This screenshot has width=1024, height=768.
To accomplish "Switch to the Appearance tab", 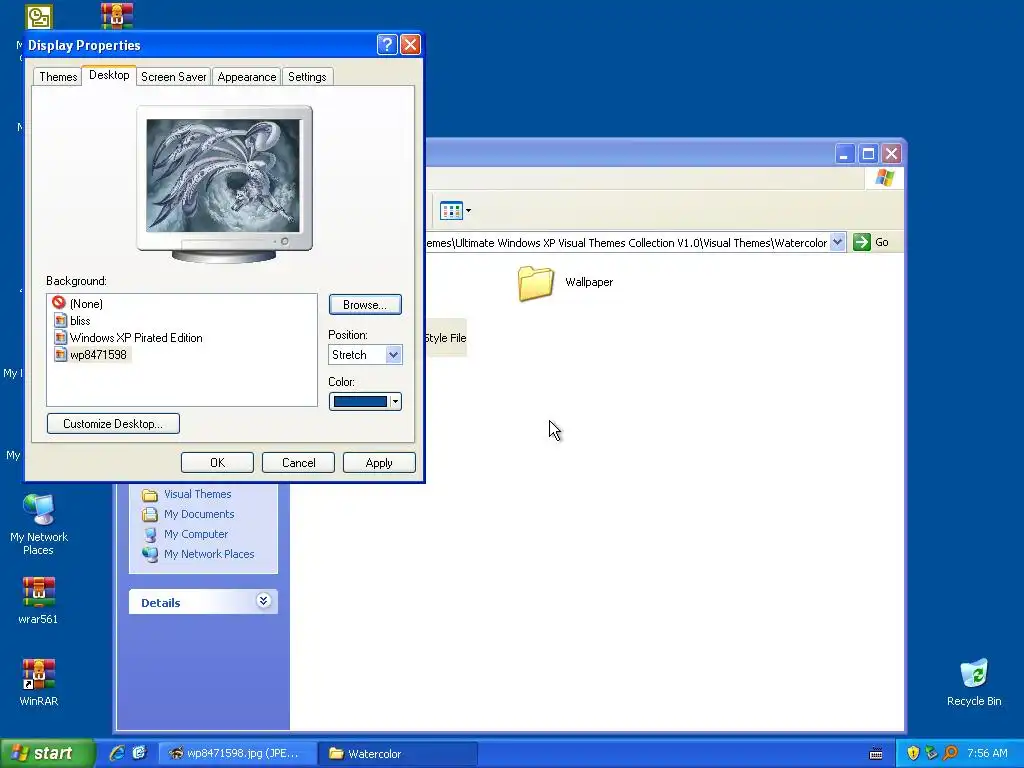I will [x=247, y=76].
